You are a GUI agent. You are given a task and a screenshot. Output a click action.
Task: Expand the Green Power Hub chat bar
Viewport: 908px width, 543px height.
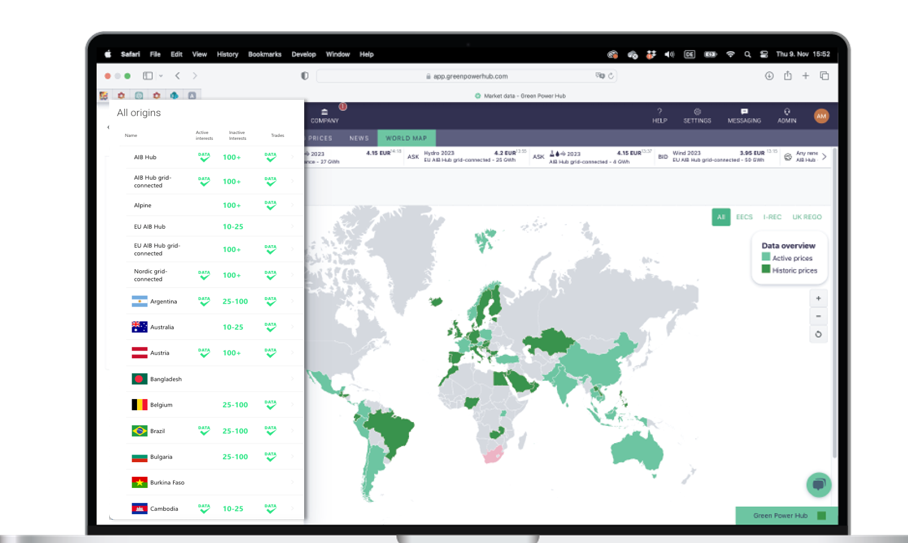tap(786, 515)
